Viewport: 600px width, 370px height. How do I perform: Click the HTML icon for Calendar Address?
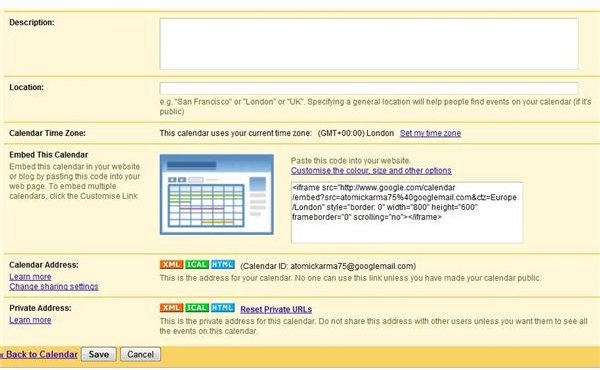pyautogui.click(x=223, y=265)
